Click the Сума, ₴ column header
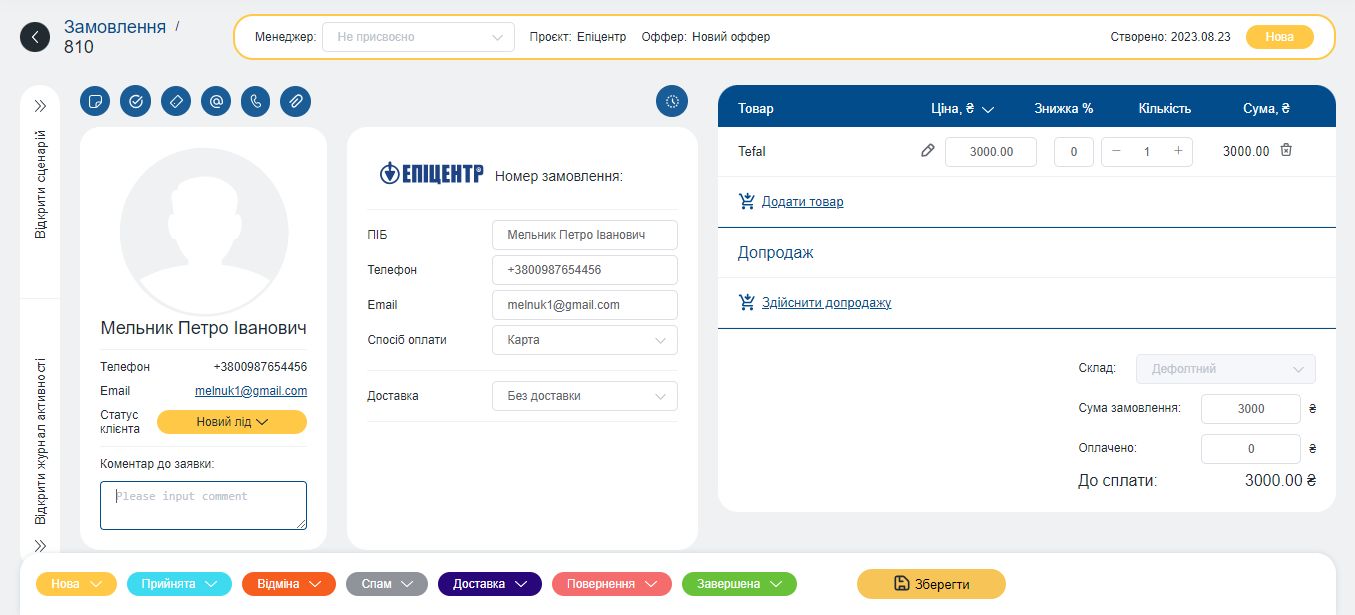This screenshot has height=615, width=1355. pyautogui.click(x=1266, y=109)
